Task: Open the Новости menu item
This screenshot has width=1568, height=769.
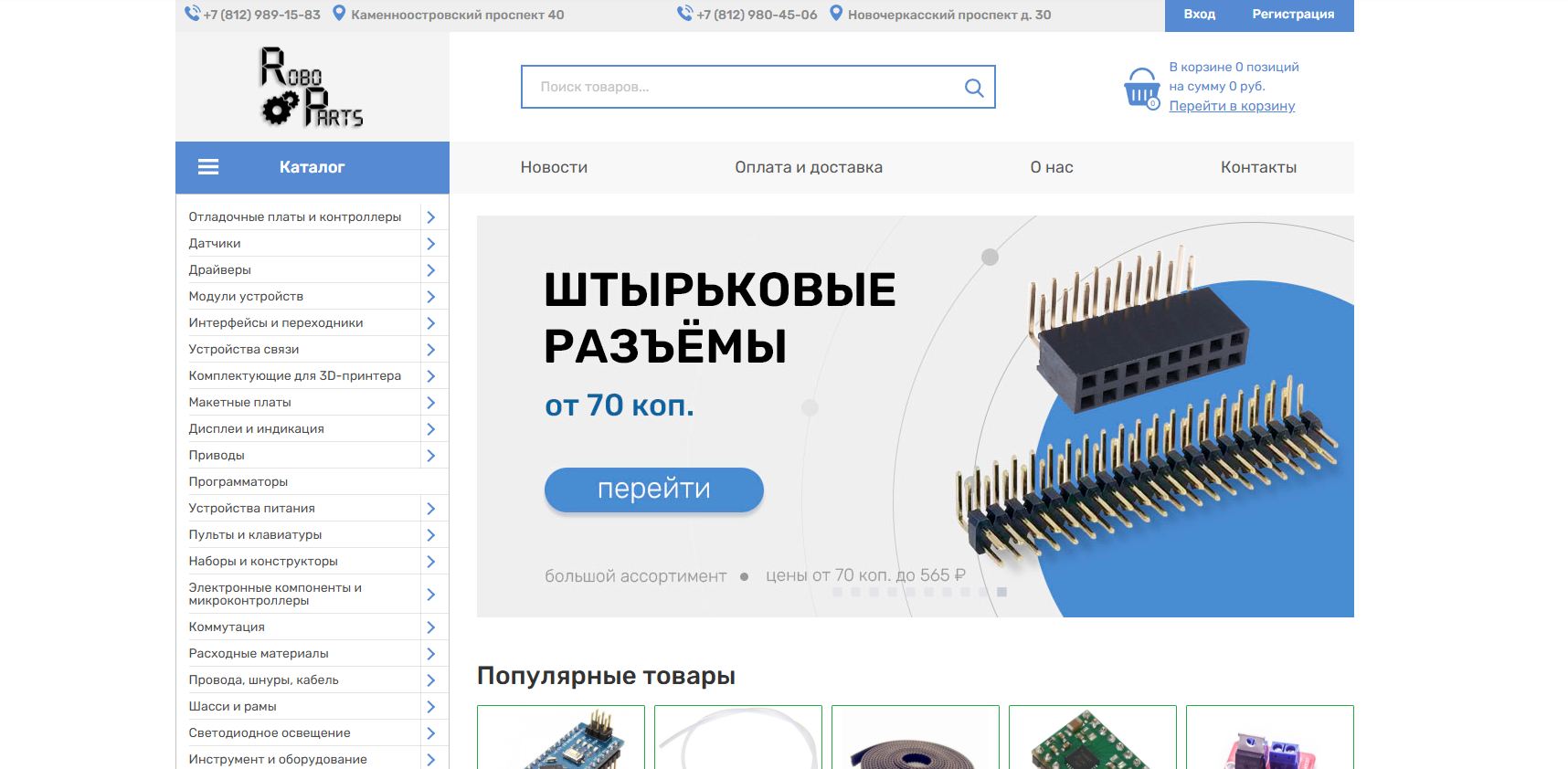Action: click(554, 167)
